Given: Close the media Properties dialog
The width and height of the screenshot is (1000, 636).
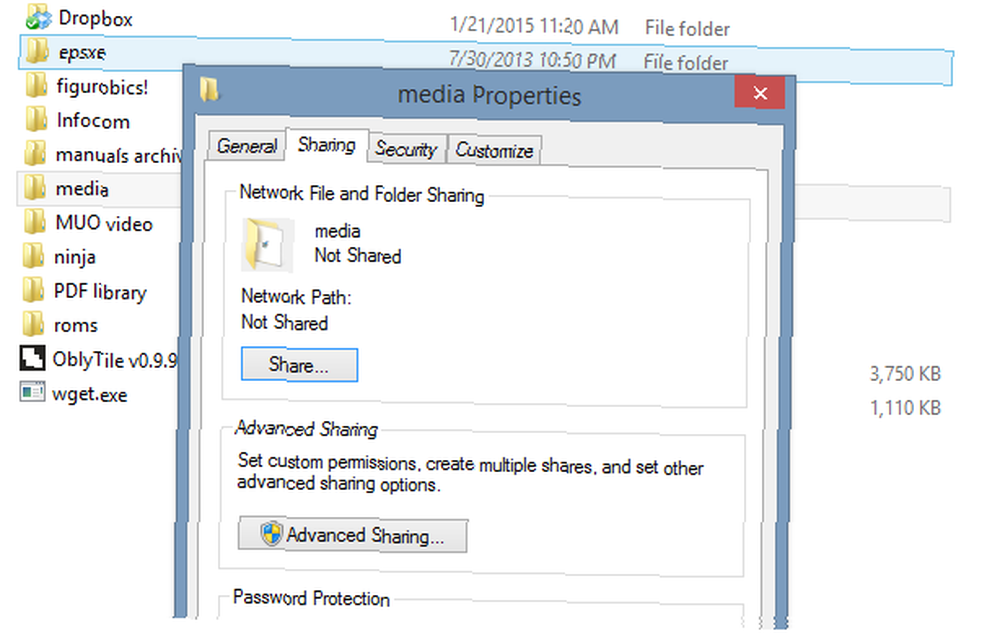Looking at the screenshot, I should tap(760, 93).
